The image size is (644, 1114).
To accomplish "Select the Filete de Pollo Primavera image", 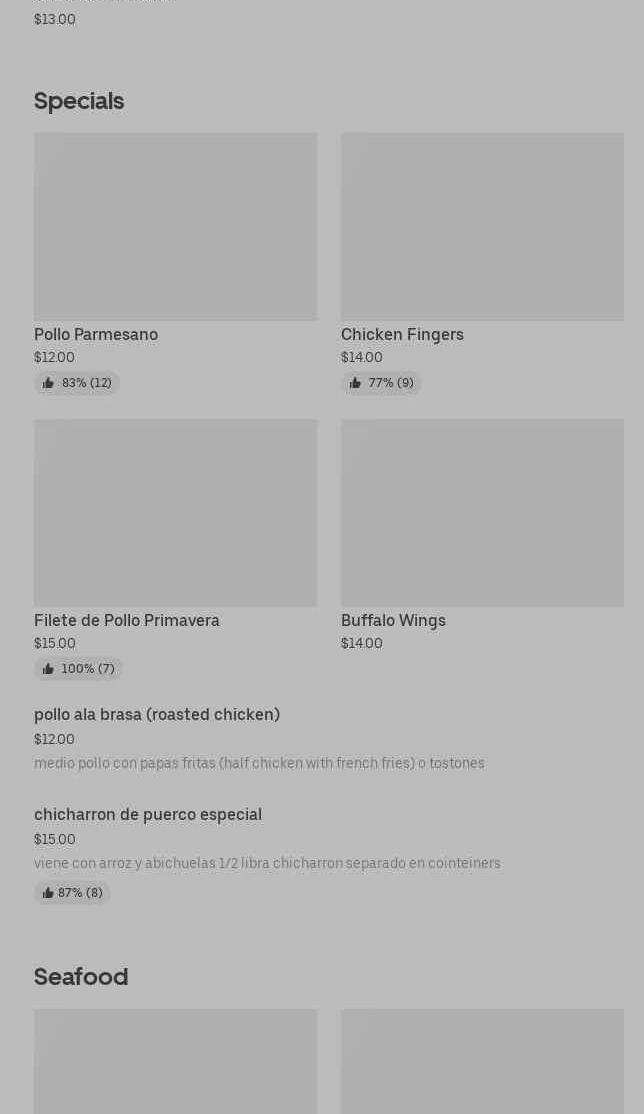I will click(176, 513).
